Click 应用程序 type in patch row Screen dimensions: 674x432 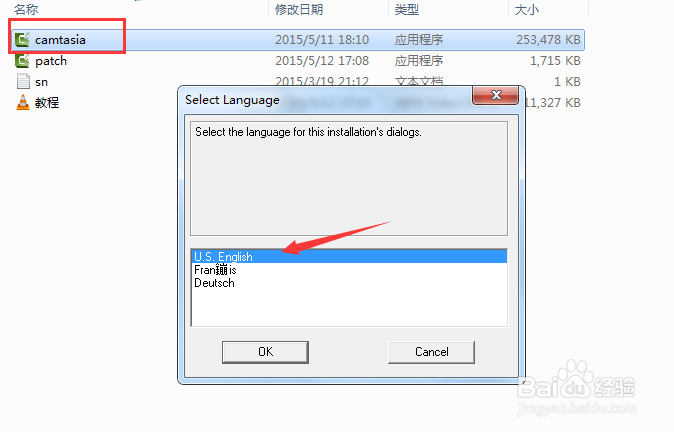pos(419,61)
